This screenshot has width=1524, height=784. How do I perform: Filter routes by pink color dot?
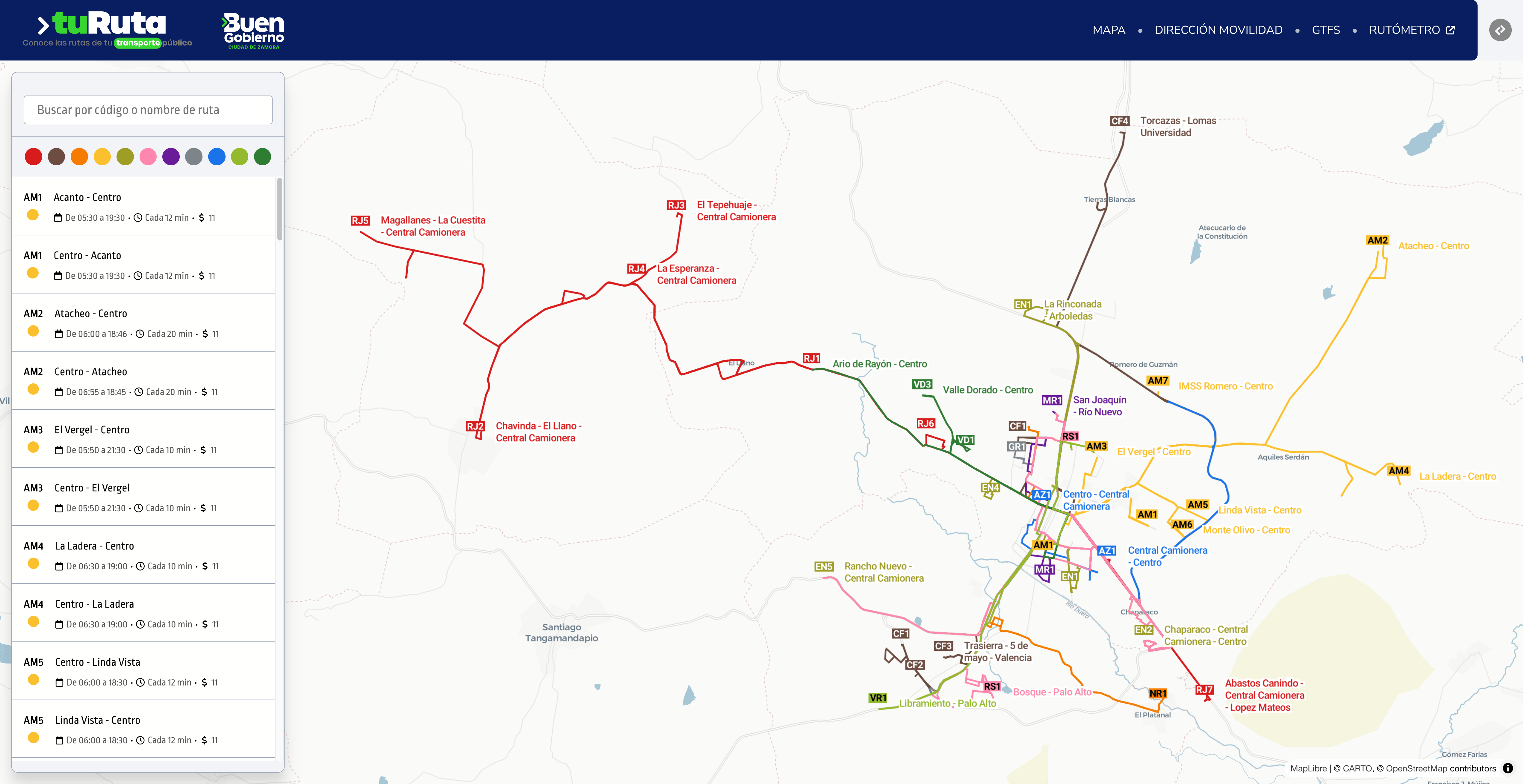pos(148,157)
